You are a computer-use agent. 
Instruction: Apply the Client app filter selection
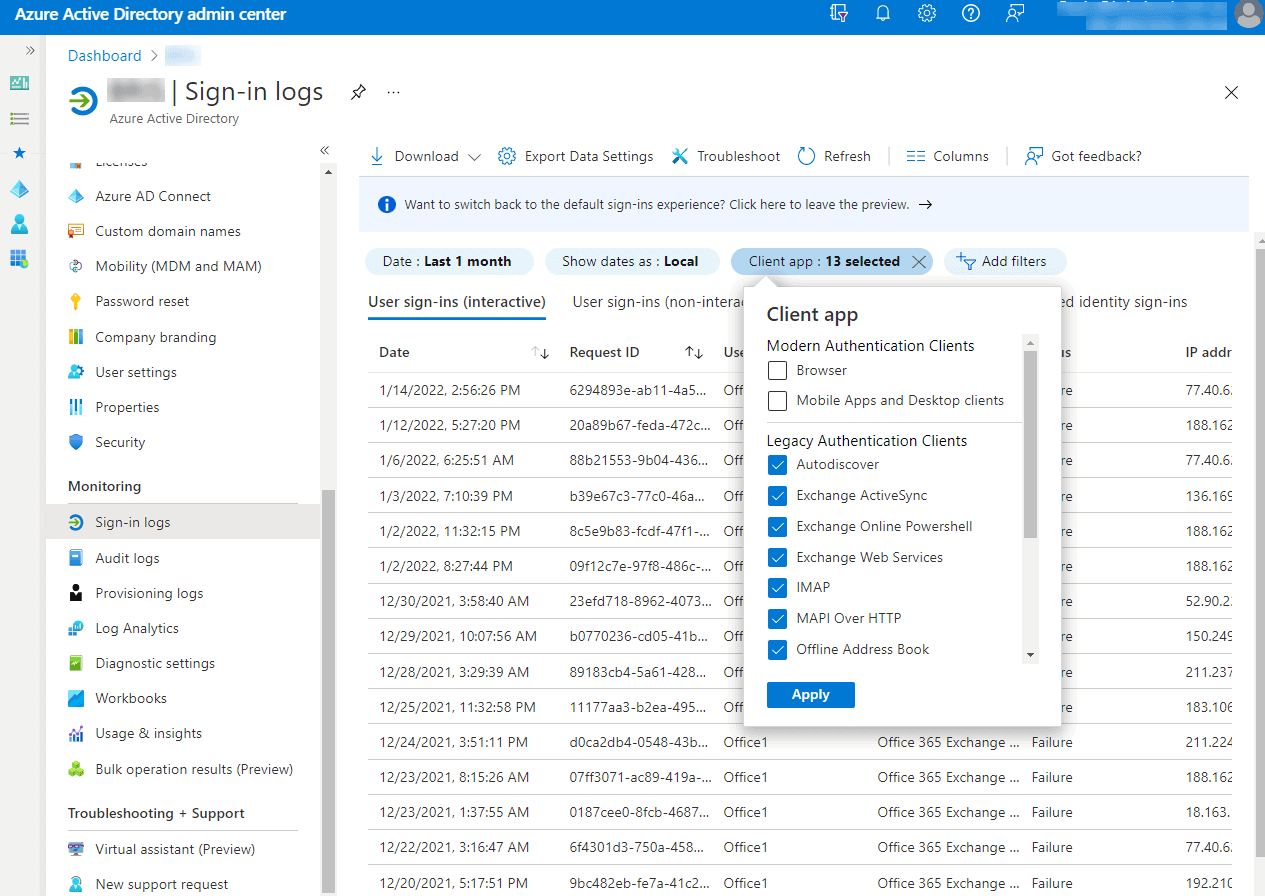(810, 694)
